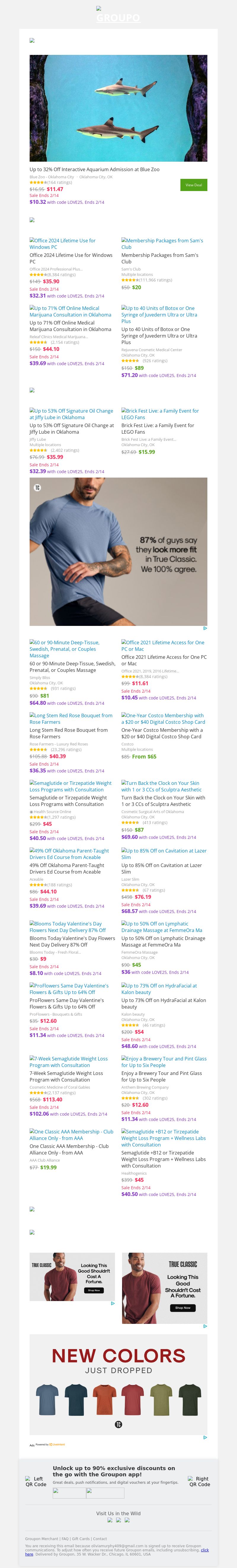
Task: Click Shop Now on the right True Classic ad
Action: [182, 1308]
